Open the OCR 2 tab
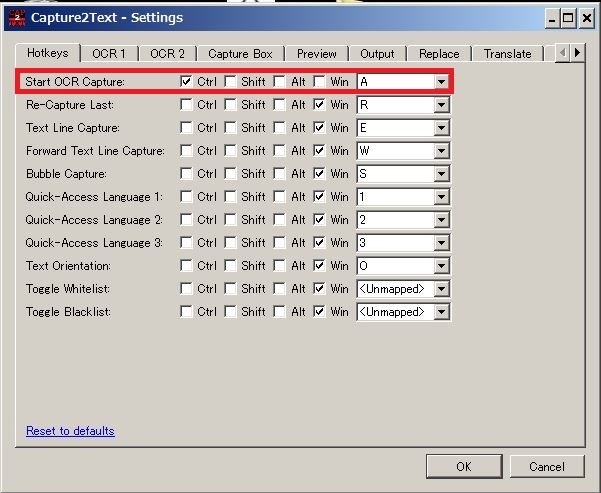Image resolution: width=601 pixels, height=493 pixels. pos(167,54)
